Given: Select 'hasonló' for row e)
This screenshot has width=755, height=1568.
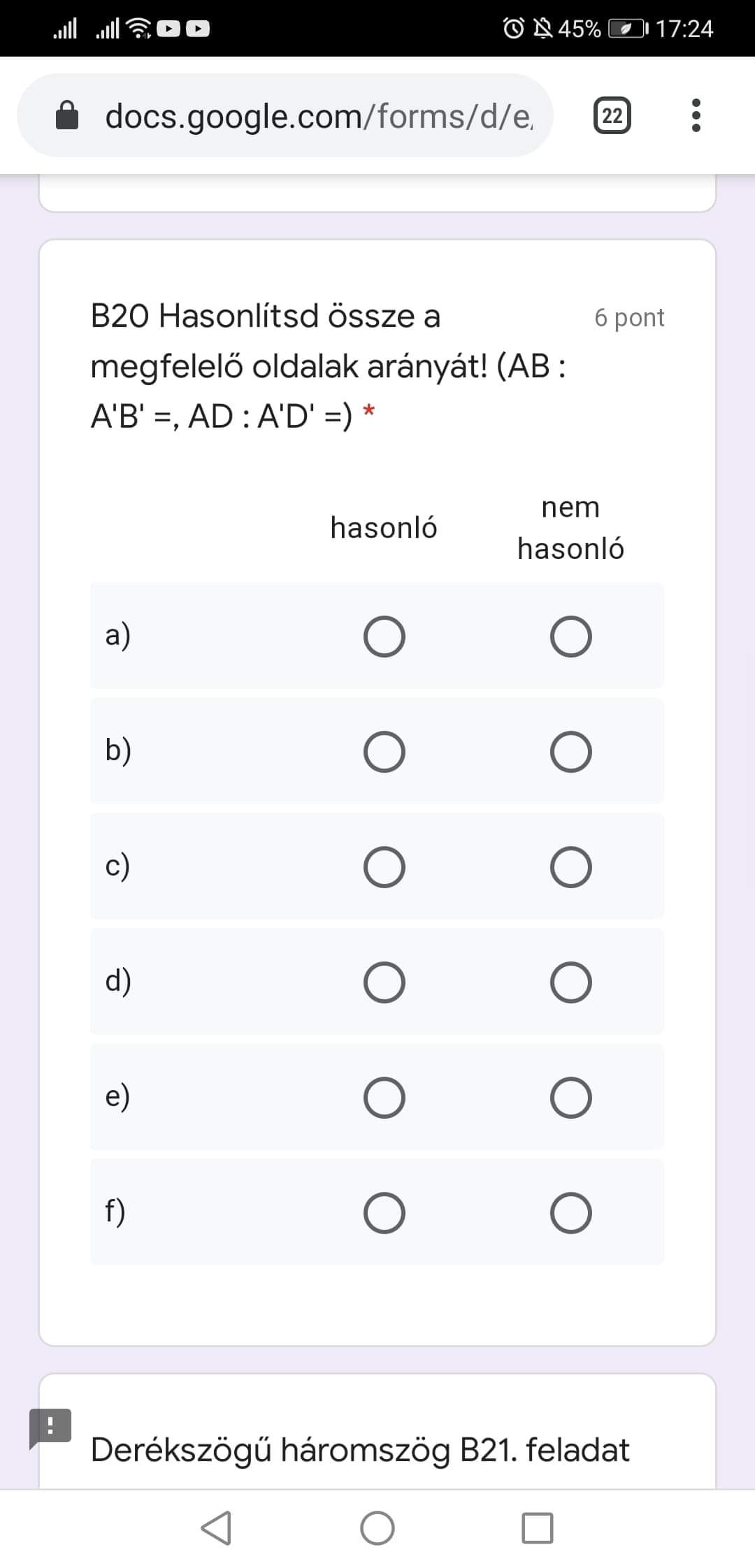Looking at the screenshot, I should [x=384, y=1098].
